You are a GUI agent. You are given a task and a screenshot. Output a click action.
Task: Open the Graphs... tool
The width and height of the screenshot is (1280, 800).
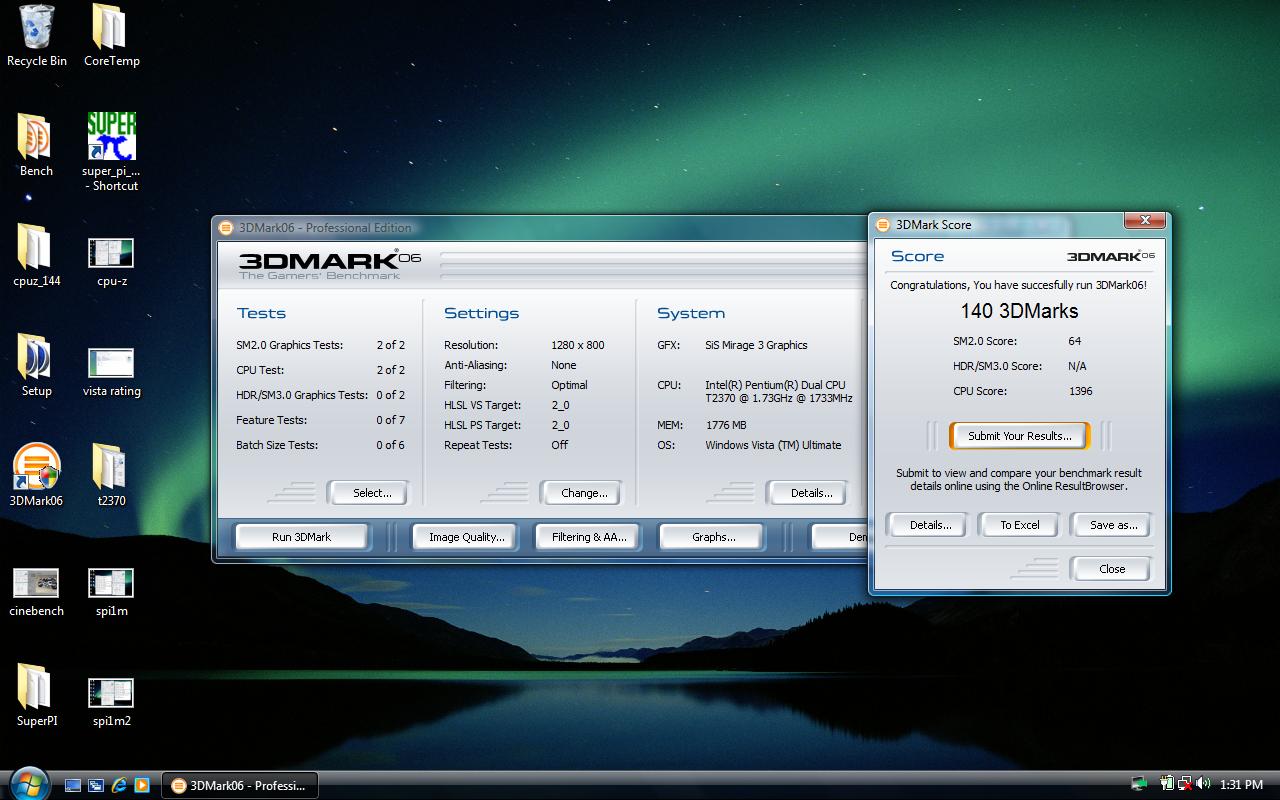click(x=712, y=537)
